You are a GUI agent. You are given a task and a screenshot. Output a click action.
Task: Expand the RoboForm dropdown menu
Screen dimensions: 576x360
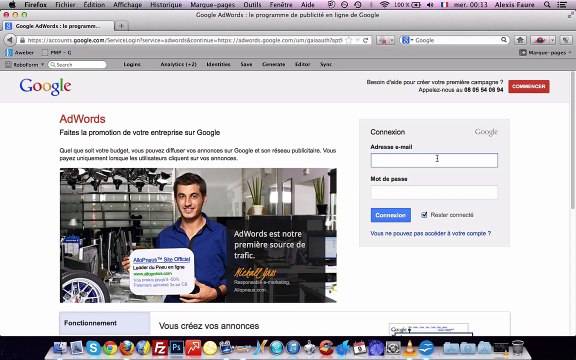[x=43, y=65]
